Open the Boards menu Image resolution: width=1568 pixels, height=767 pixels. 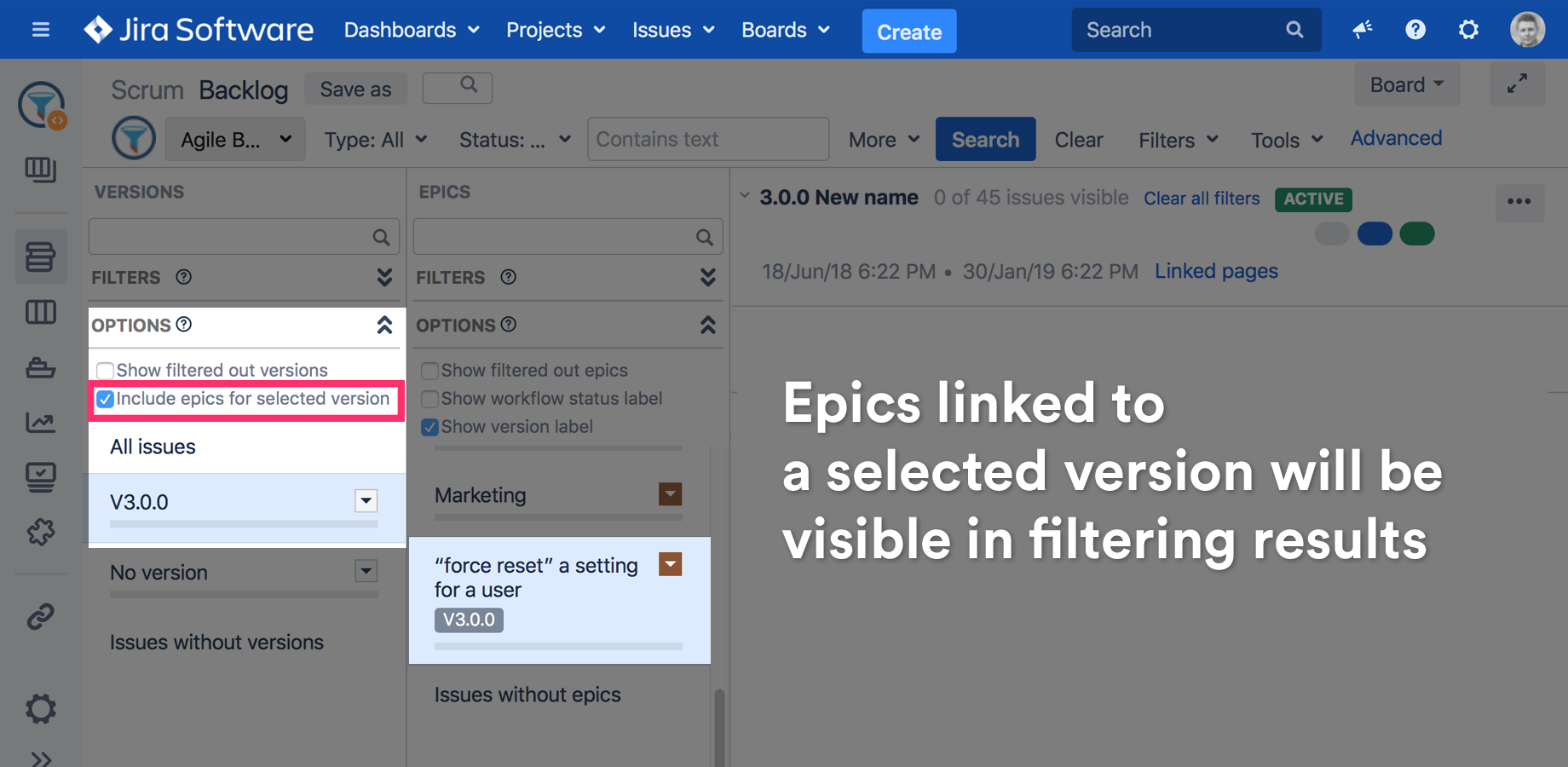(785, 31)
